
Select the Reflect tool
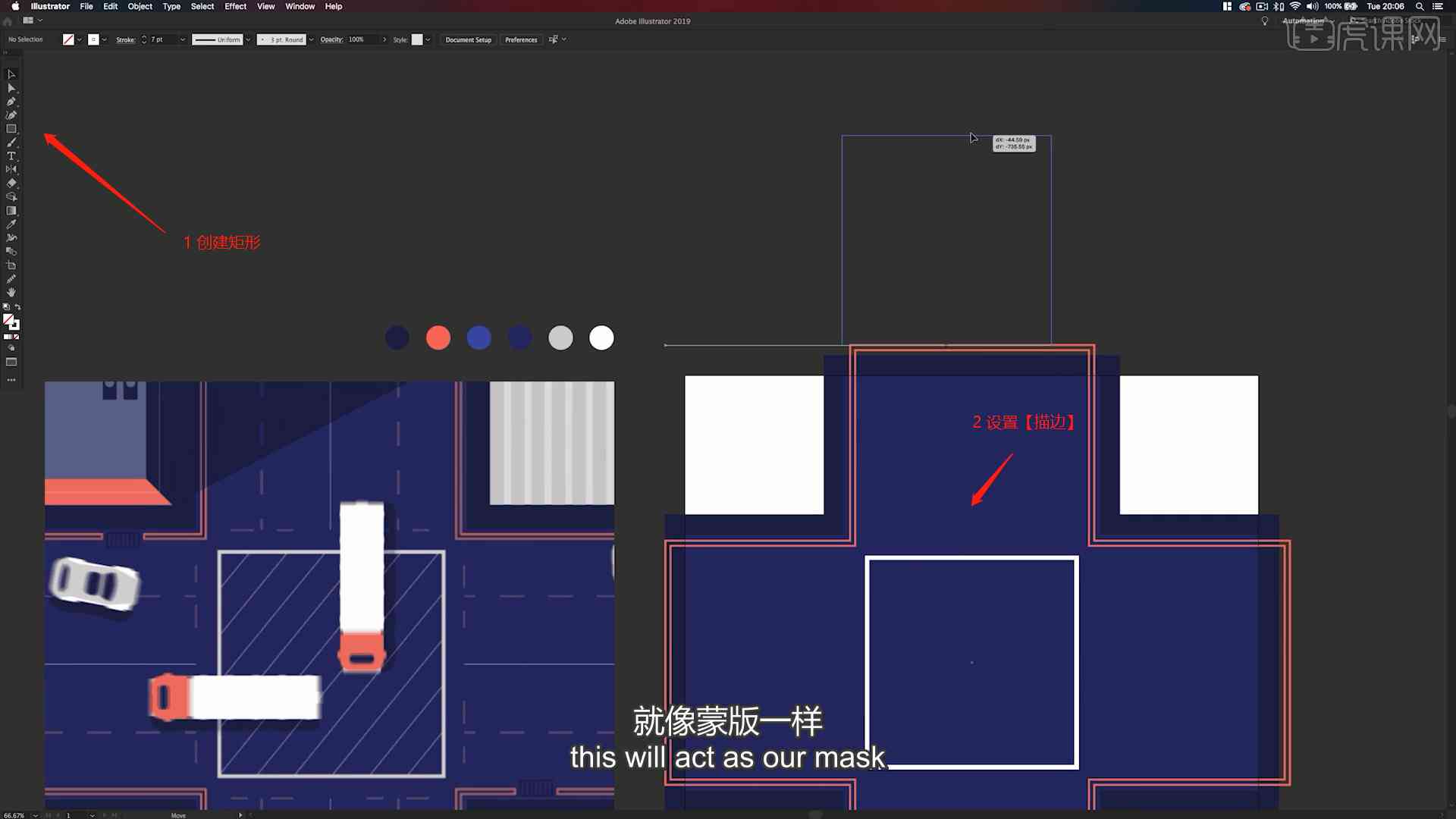tap(11, 170)
